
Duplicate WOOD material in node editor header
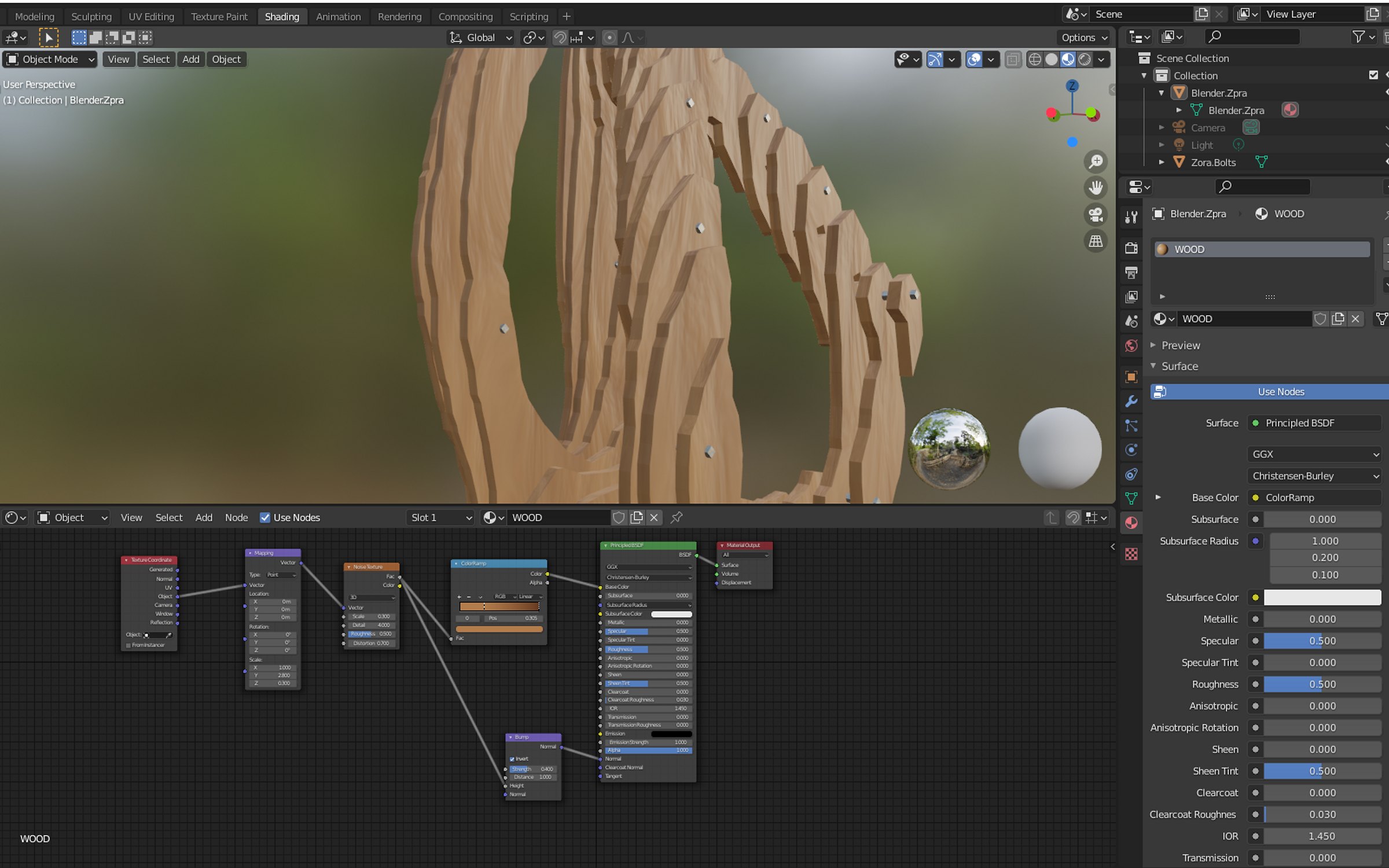(x=637, y=517)
